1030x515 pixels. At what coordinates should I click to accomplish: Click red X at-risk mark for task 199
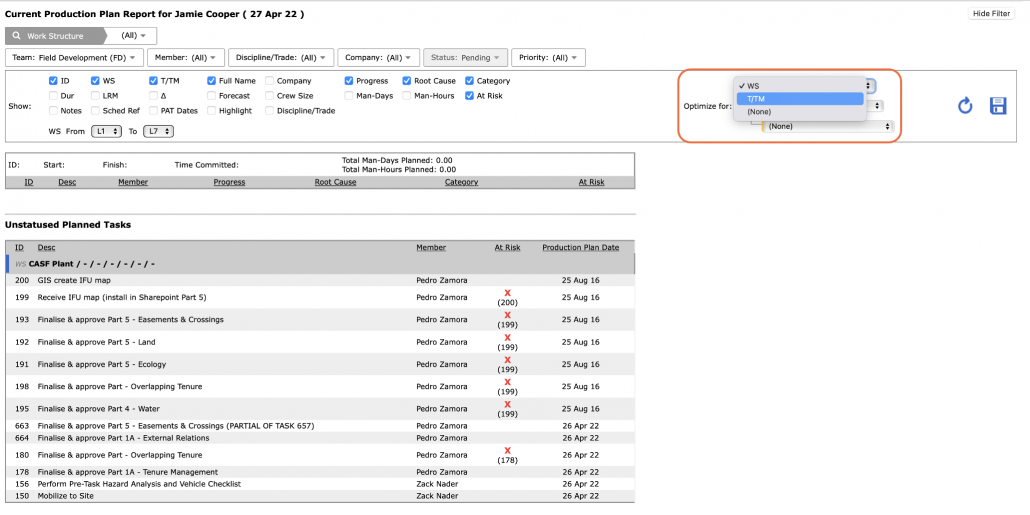pos(507,292)
